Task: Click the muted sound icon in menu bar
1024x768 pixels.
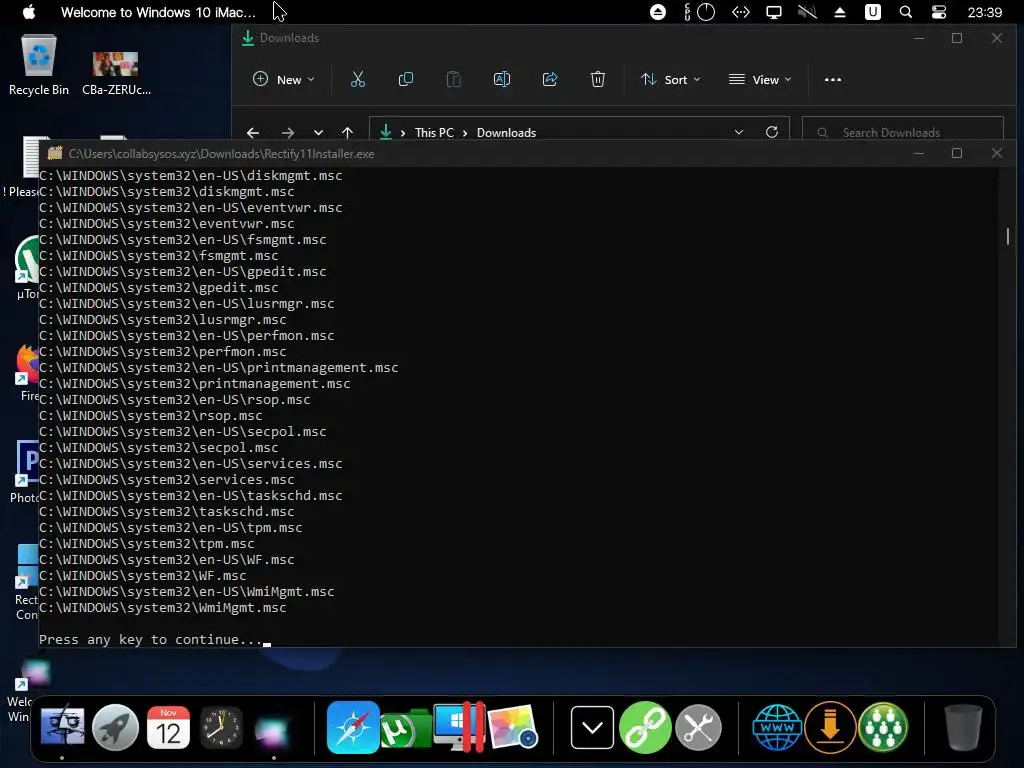Action: 807,12
